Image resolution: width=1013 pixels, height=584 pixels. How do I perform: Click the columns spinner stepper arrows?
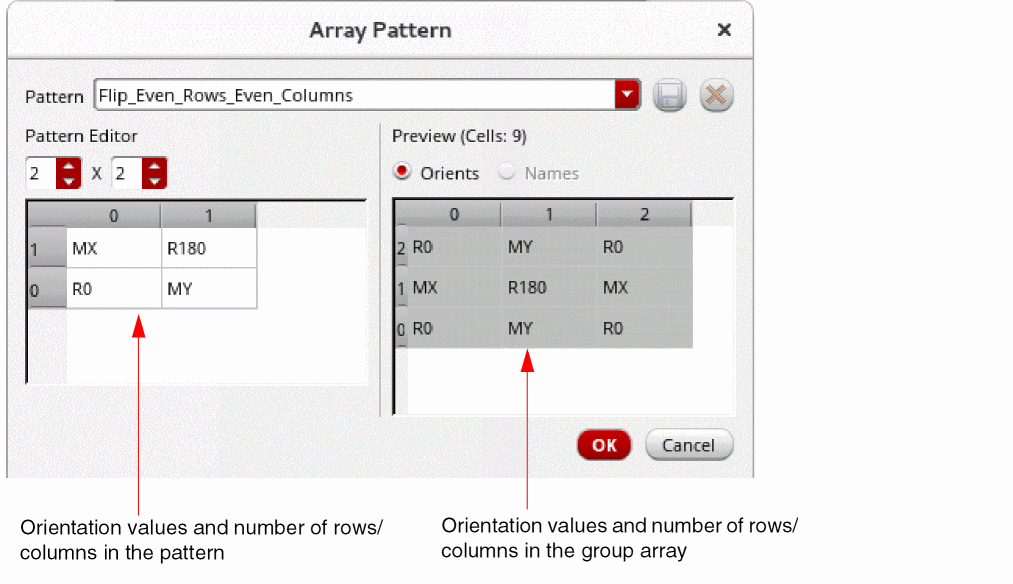(154, 173)
